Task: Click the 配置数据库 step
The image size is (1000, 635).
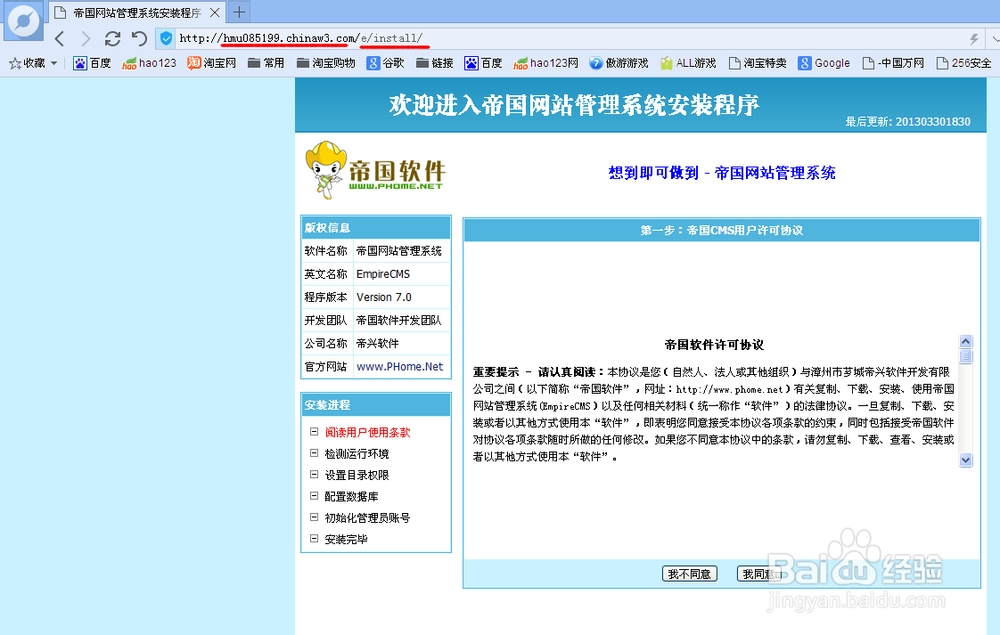Action: (351, 497)
